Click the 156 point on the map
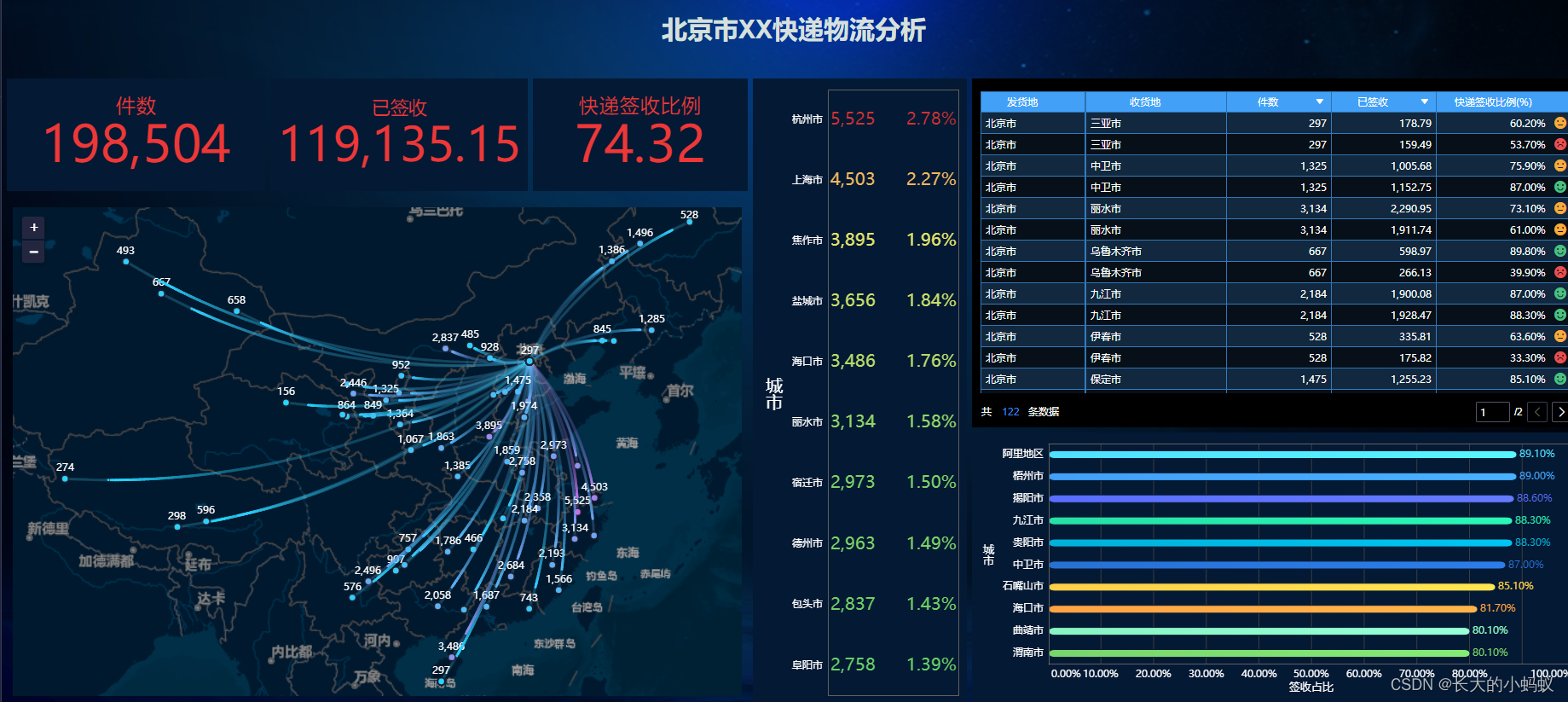This screenshot has width=1568, height=702. click(286, 403)
